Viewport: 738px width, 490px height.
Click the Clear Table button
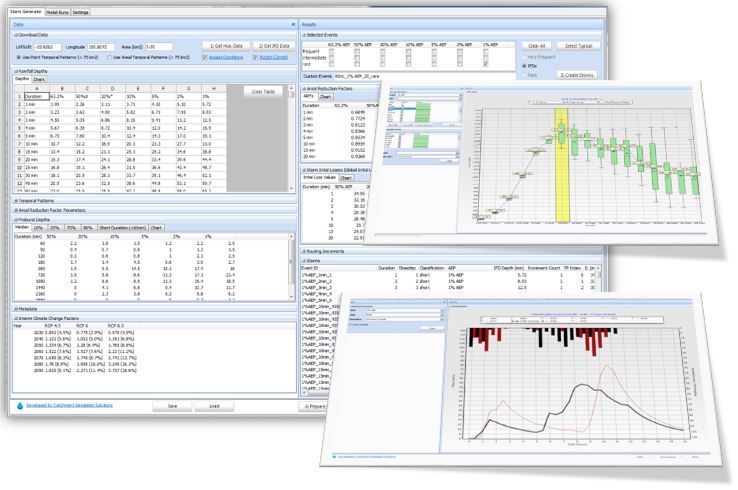click(x=264, y=91)
